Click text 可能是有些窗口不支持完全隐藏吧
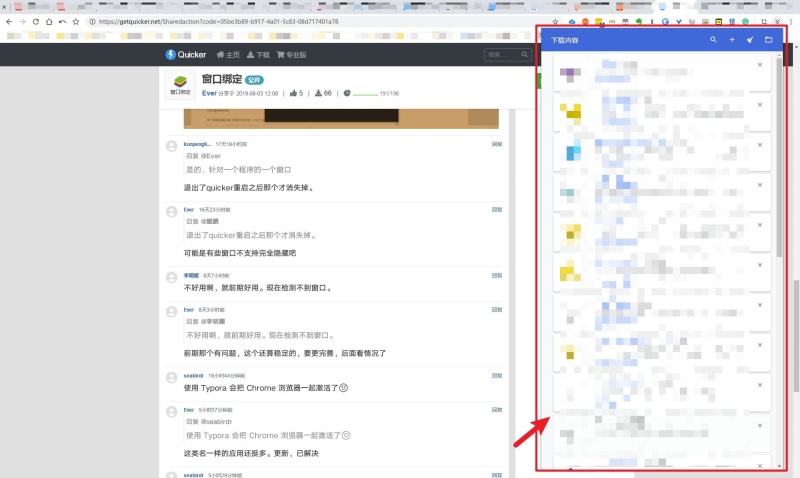 [x=240, y=253]
